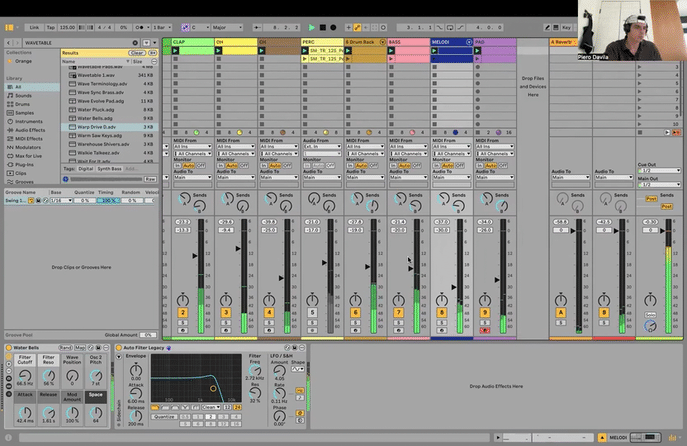
Task: Launch the BASS track's first clip
Action: pyautogui.click(x=391, y=51)
